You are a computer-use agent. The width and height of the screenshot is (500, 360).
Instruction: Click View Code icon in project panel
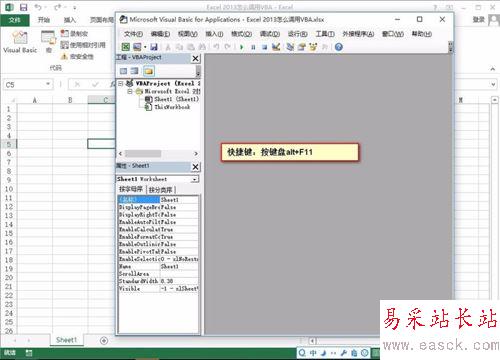point(124,71)
